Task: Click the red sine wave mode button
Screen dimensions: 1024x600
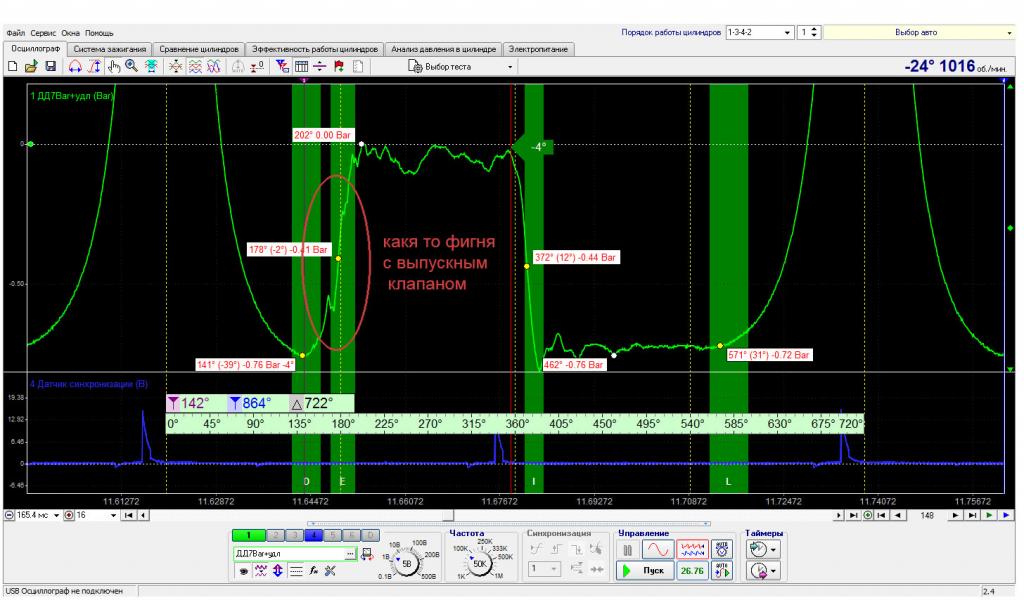Action: tap(657, 550)
